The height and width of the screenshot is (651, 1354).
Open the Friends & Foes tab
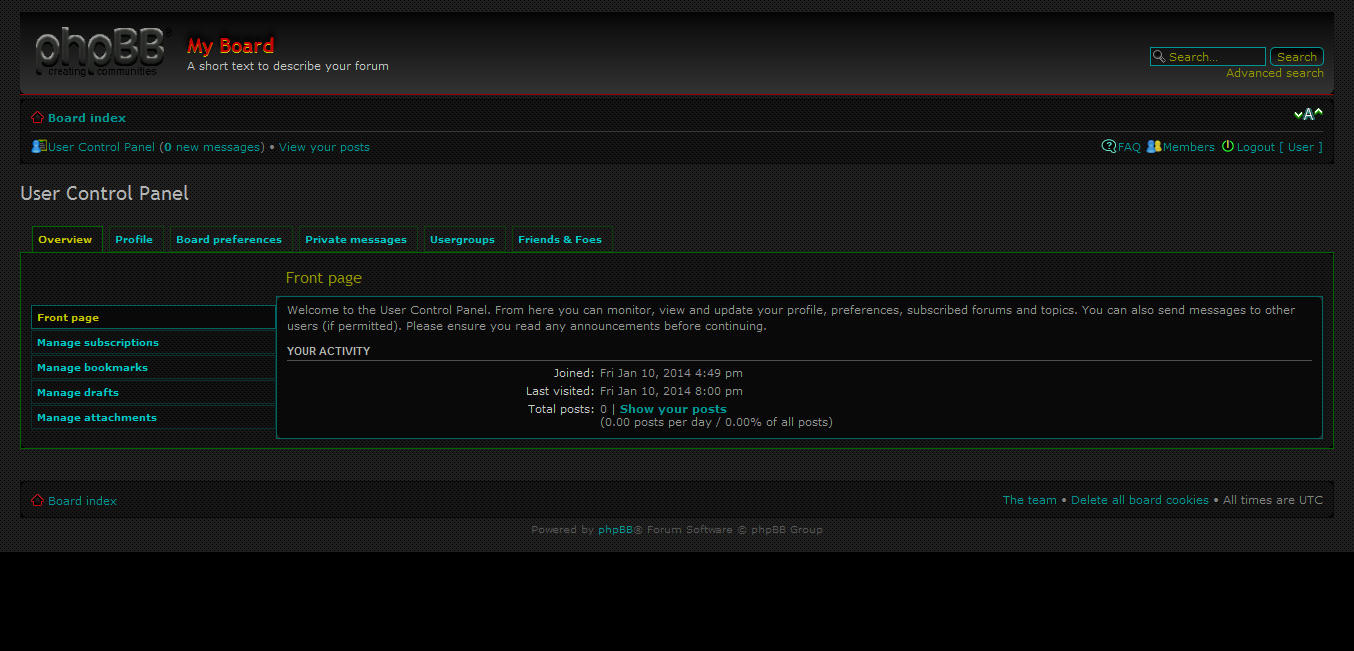(x=561, y=239)
